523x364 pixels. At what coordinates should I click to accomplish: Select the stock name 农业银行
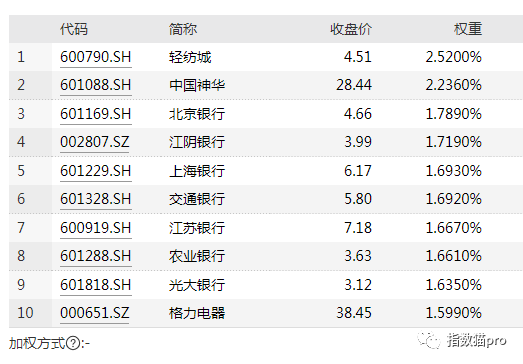pyautogui.click(x=197, y=256)
